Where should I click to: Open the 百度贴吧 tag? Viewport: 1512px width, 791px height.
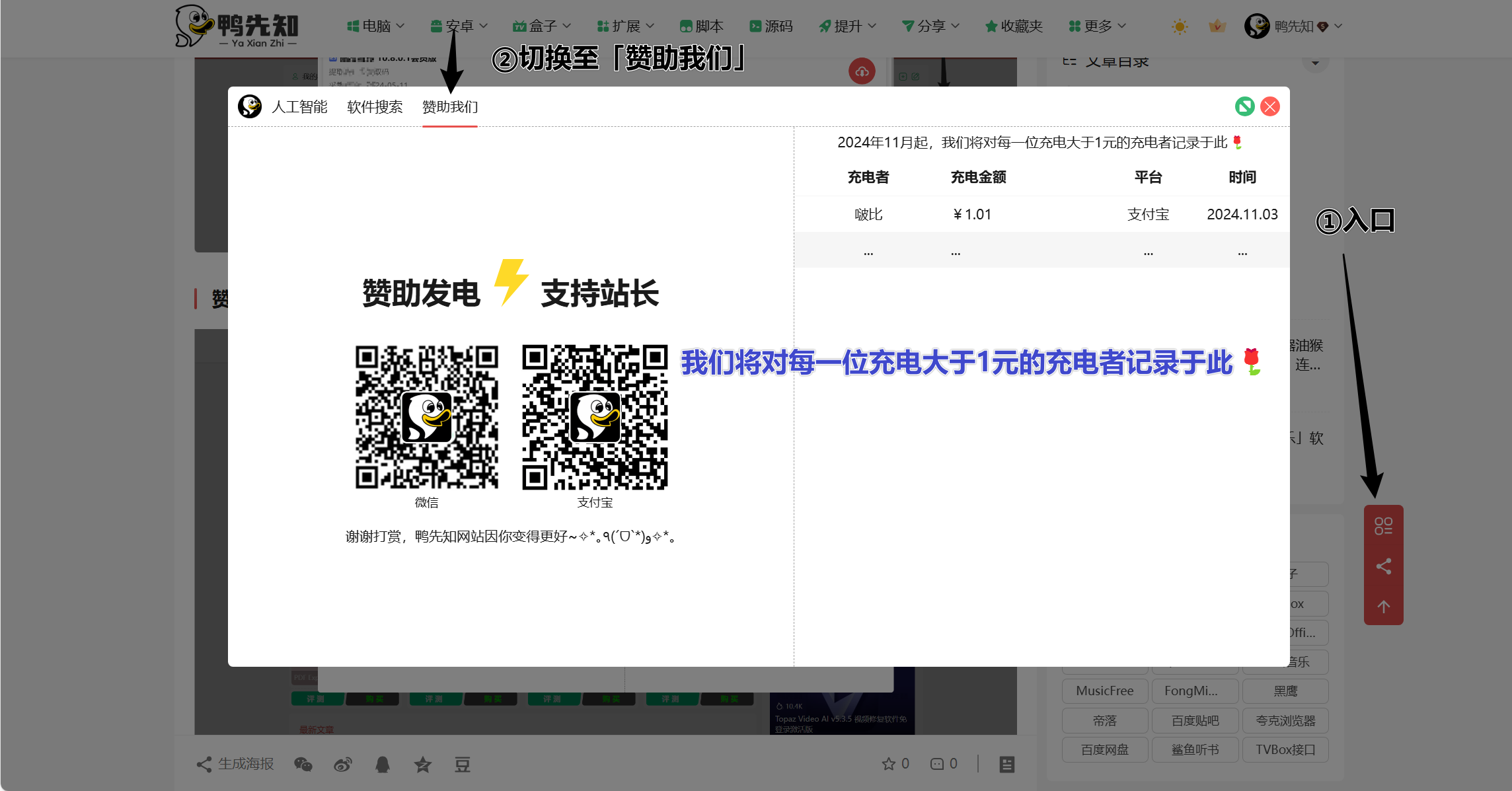tap(1195, 720)
